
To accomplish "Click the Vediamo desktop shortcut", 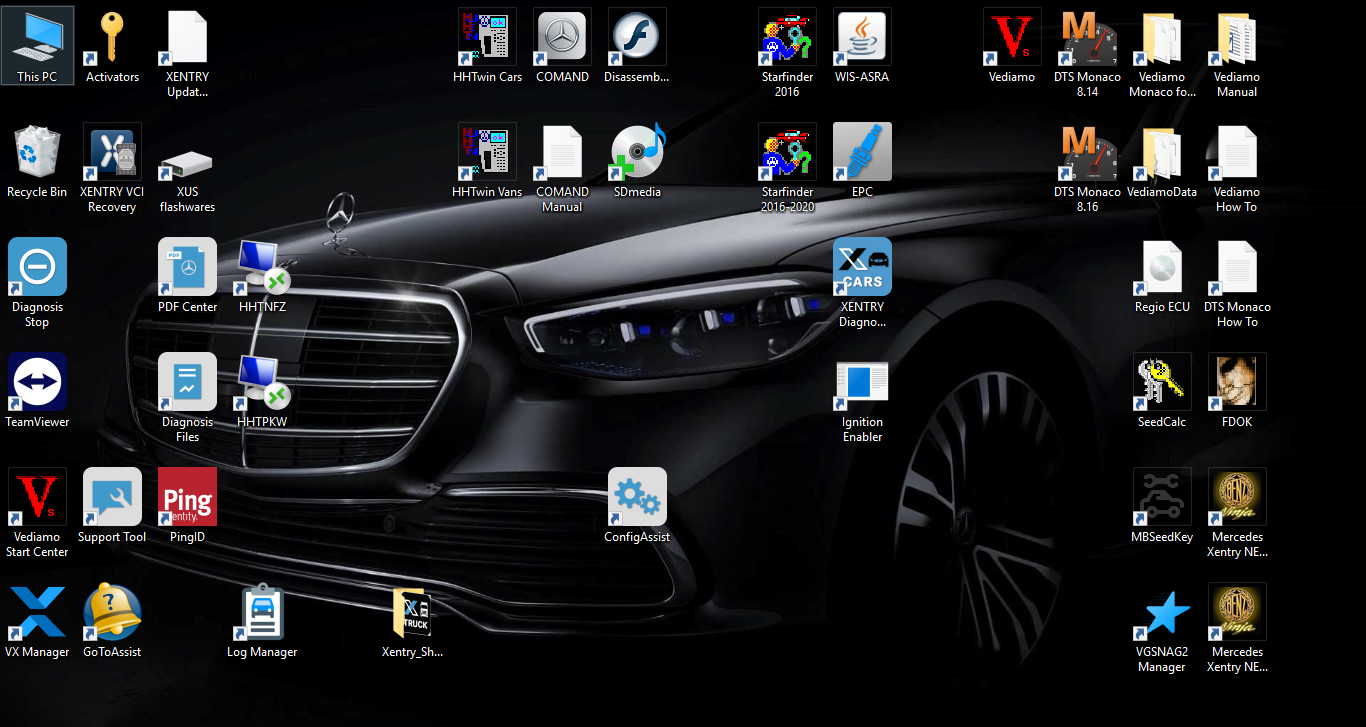I will [x=1012, y=37].
